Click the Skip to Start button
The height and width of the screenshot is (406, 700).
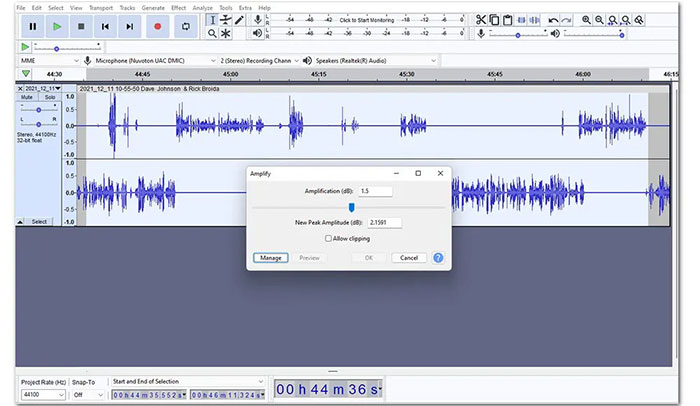coord(106,26)
